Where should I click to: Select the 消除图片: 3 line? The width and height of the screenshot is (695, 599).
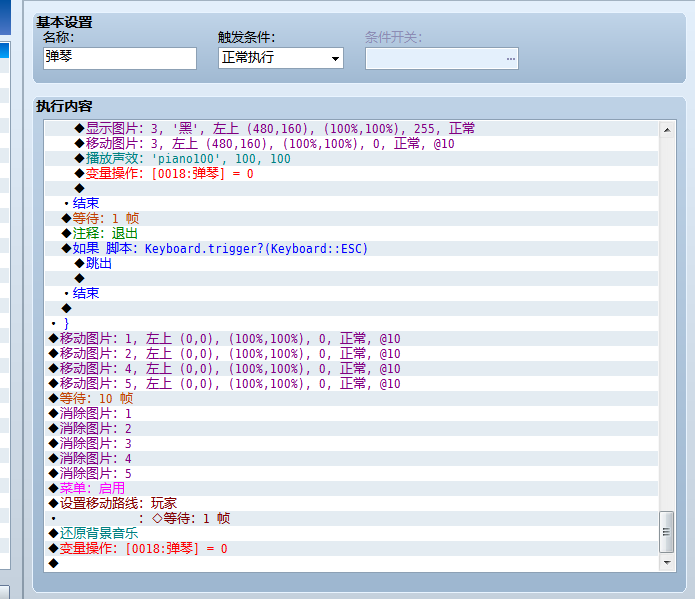[351, 444]
